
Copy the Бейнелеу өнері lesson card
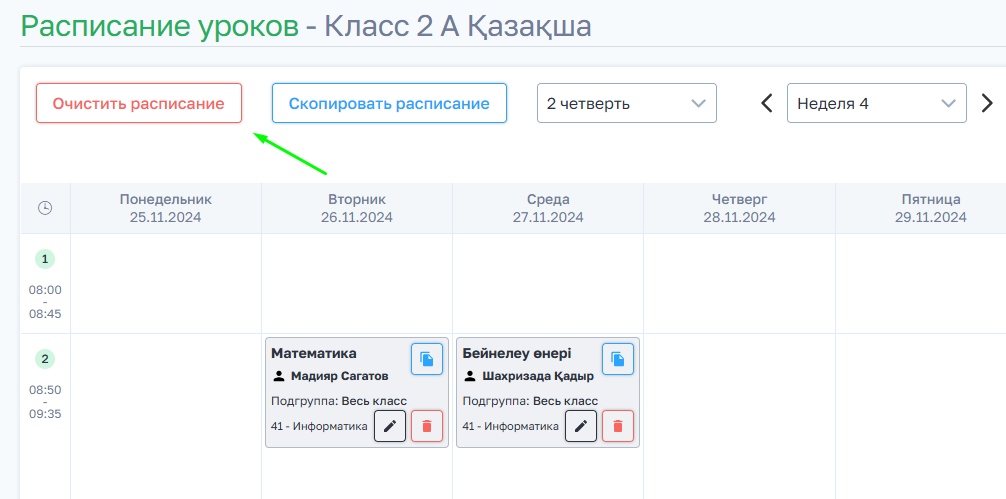point(618,359)
